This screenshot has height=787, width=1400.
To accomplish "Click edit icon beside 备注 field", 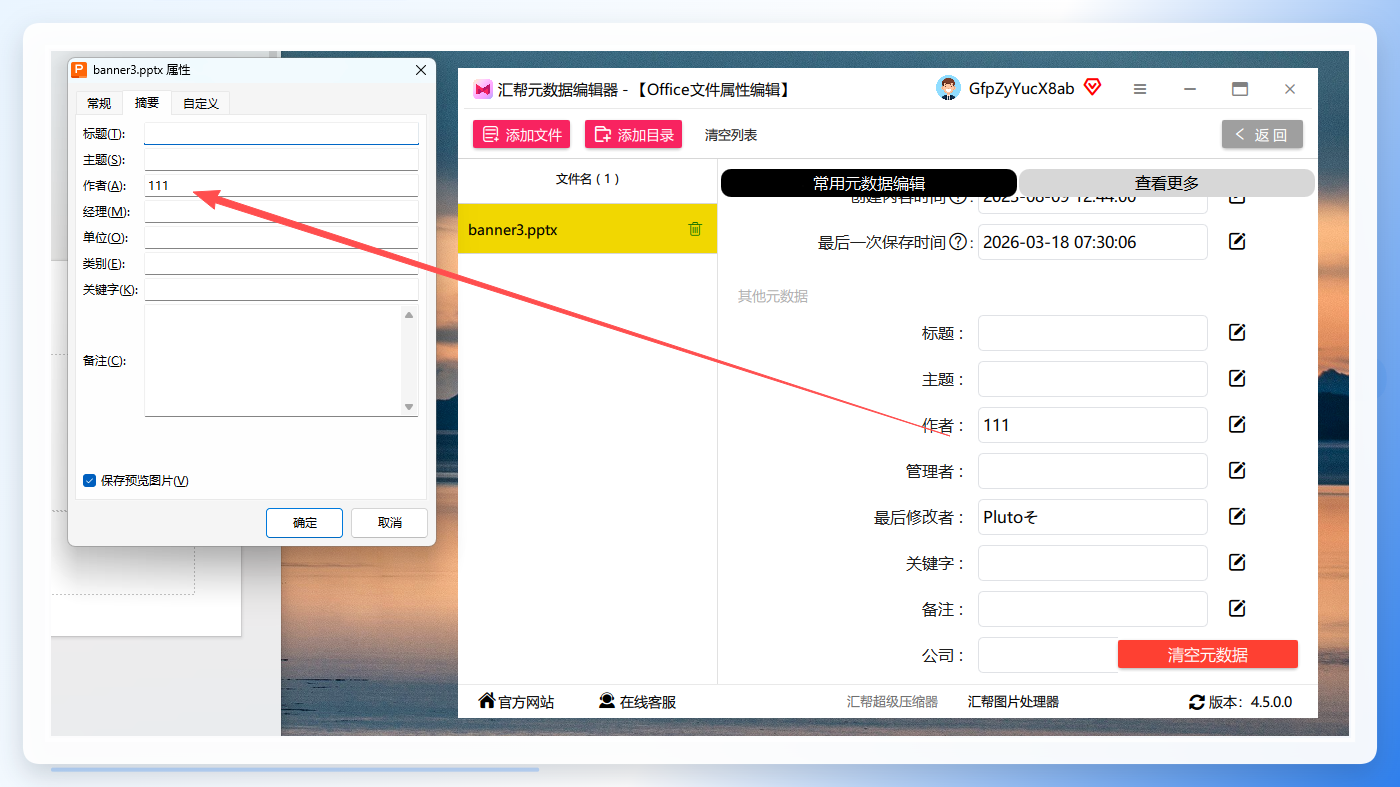I will pos(1237,608).
